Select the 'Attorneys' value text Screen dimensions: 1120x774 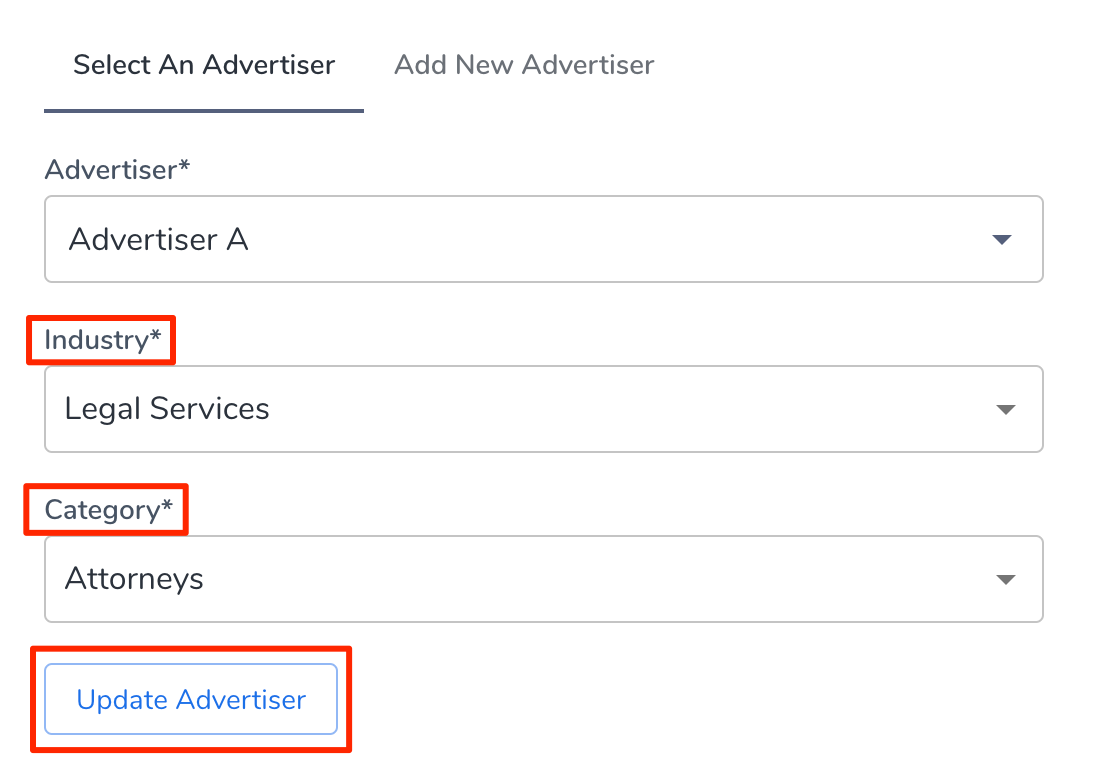coord(134,579)
